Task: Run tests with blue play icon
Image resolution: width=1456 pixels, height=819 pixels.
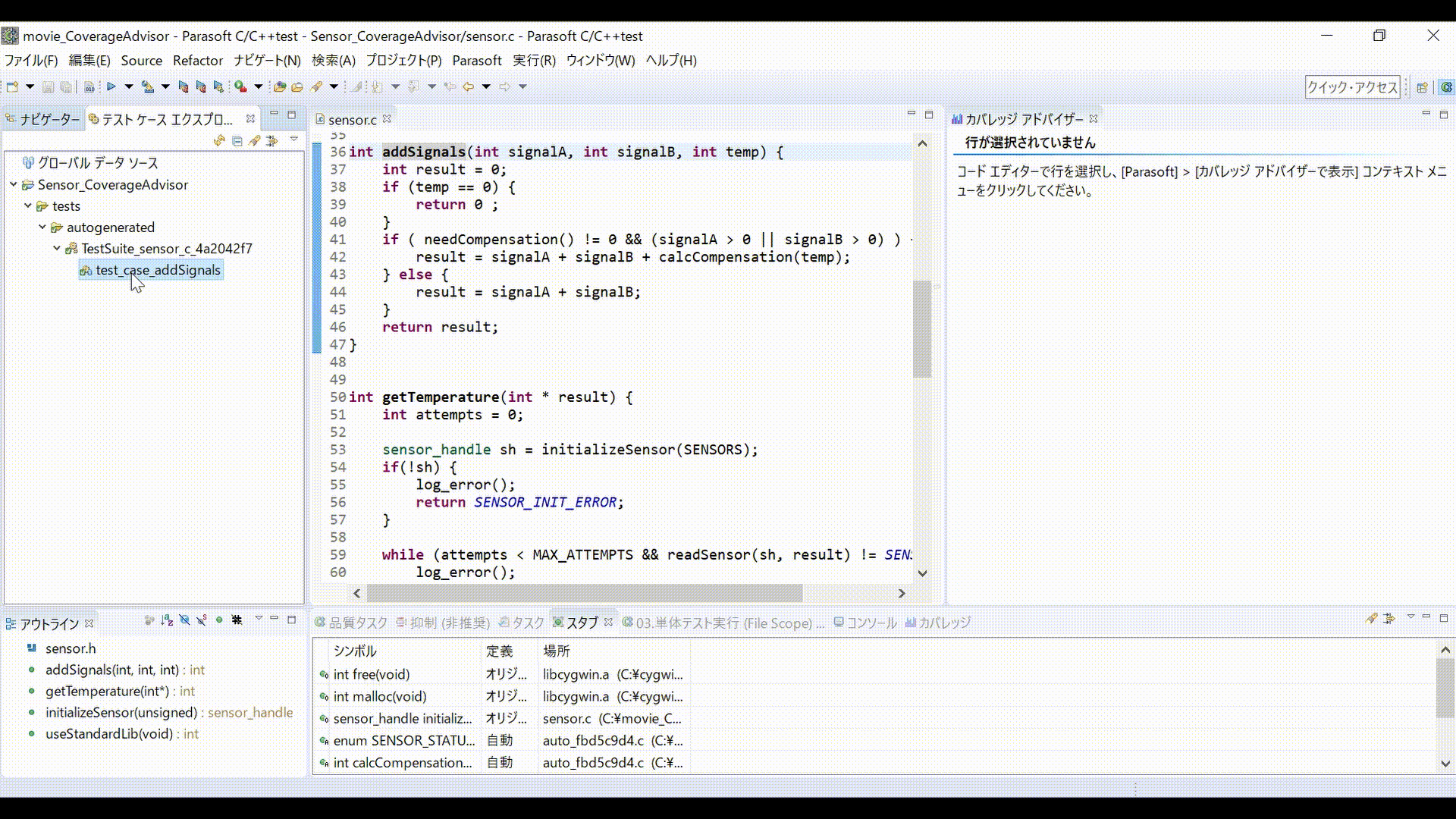Action: click(x=111, y=87)
